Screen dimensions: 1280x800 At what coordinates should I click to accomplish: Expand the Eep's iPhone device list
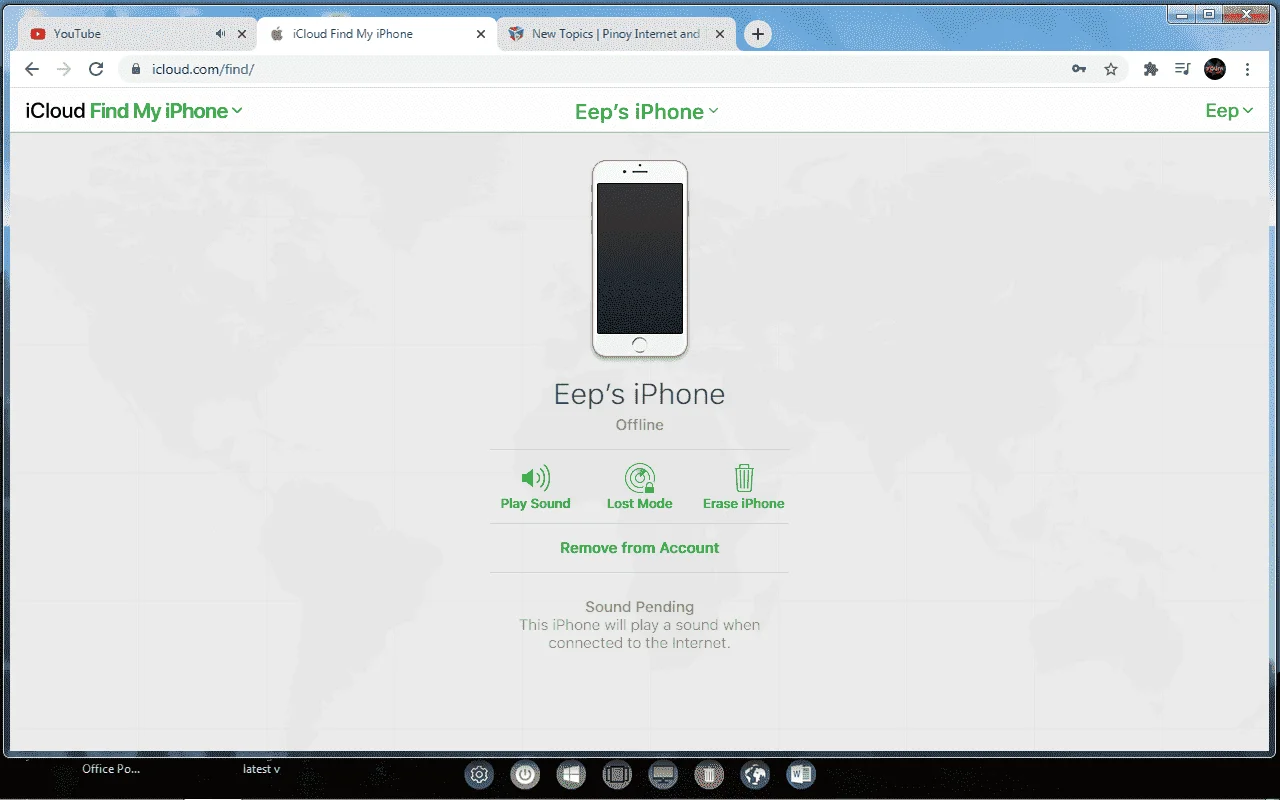[x=646, y=112]
